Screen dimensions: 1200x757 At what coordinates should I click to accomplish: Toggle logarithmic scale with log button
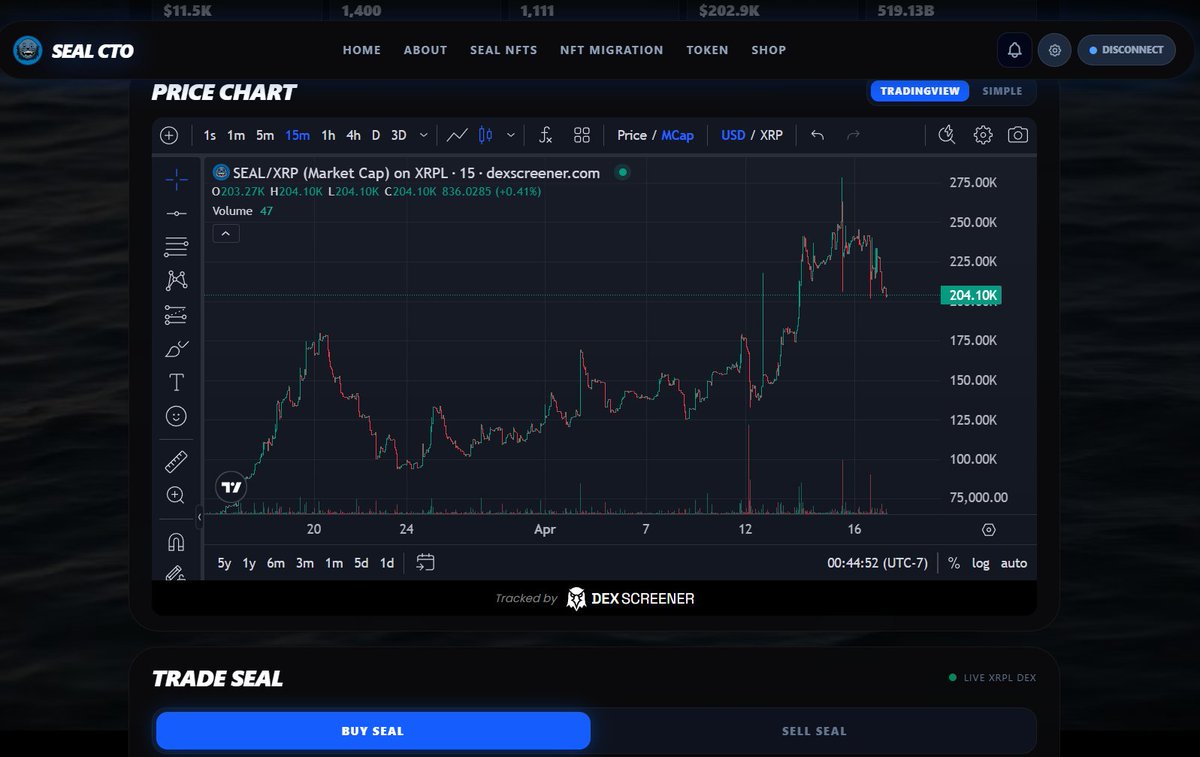click(981, 563)
